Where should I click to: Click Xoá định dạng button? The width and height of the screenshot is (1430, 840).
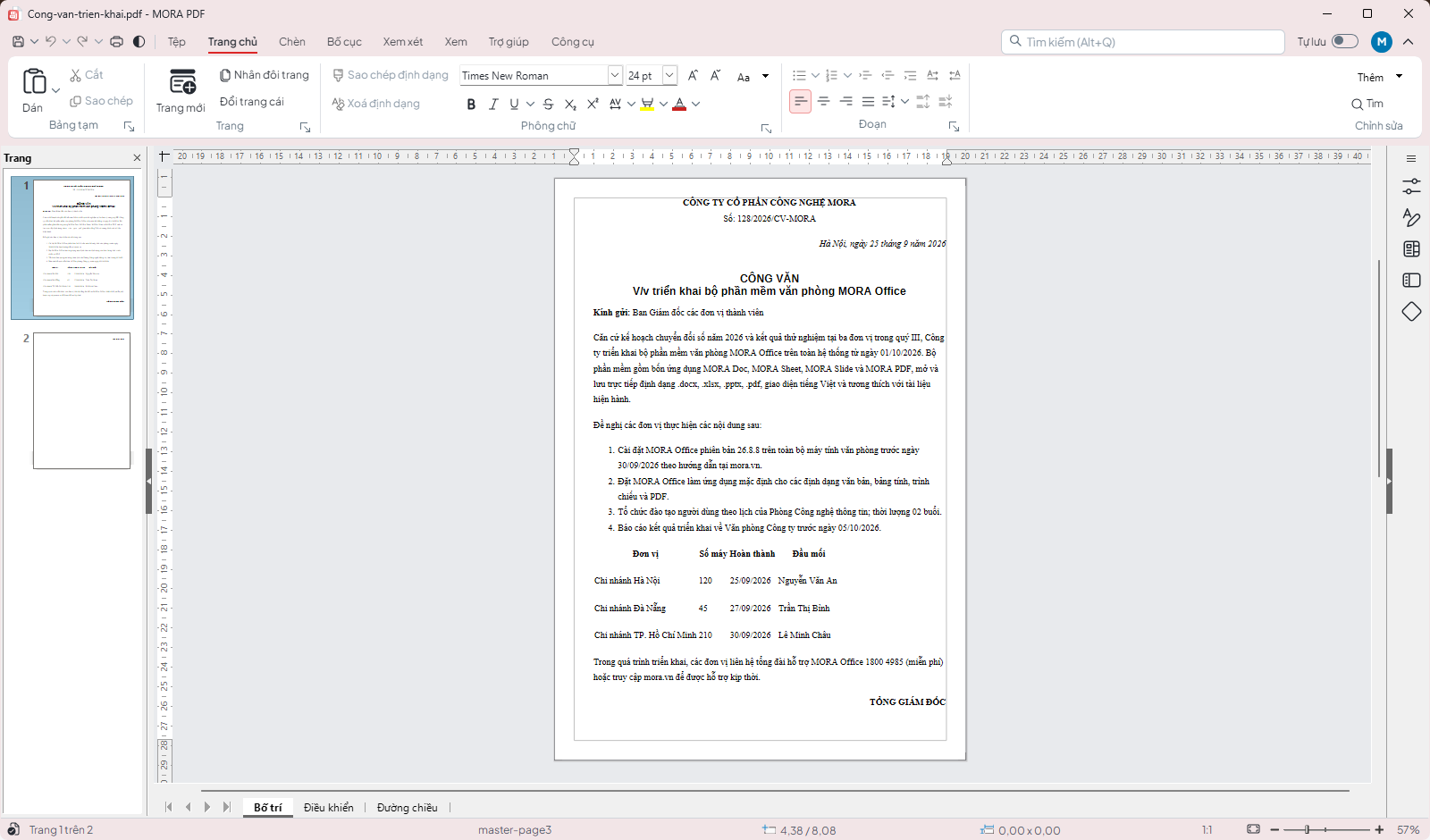[x=376, y=104]
